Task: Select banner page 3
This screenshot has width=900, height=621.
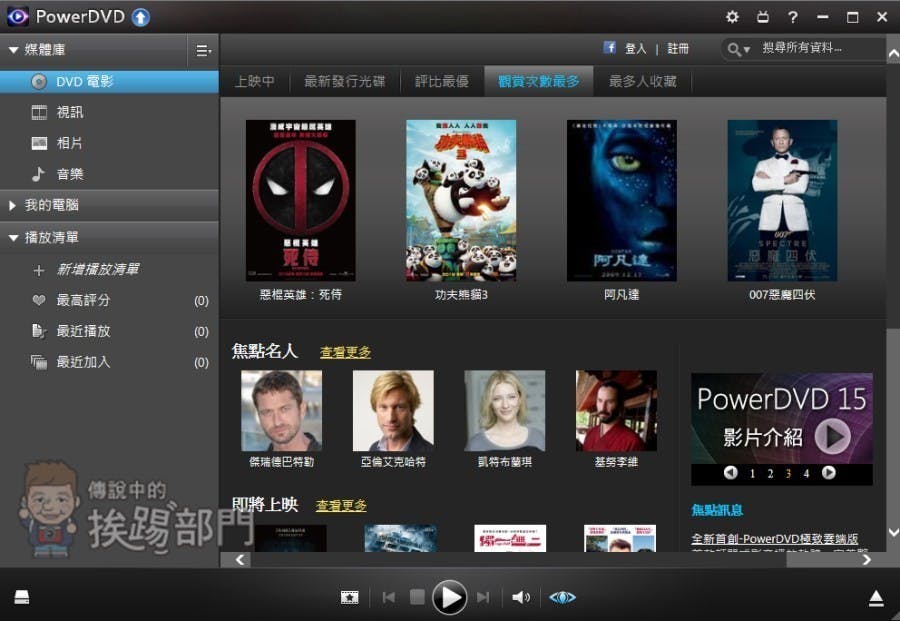Action: click(788, 473)
